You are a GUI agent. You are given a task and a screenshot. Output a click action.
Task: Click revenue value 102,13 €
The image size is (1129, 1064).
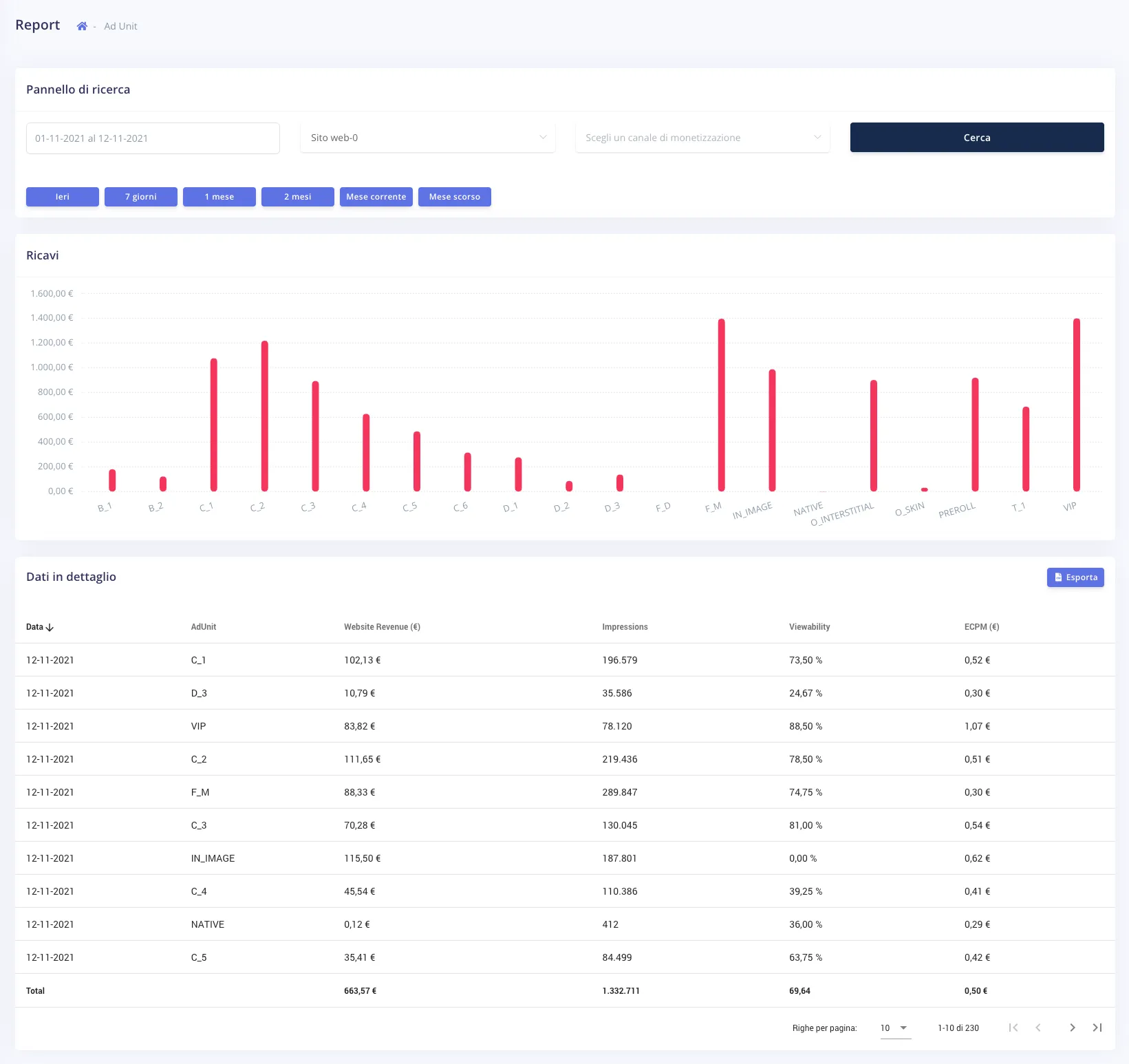tap(363, 660)
